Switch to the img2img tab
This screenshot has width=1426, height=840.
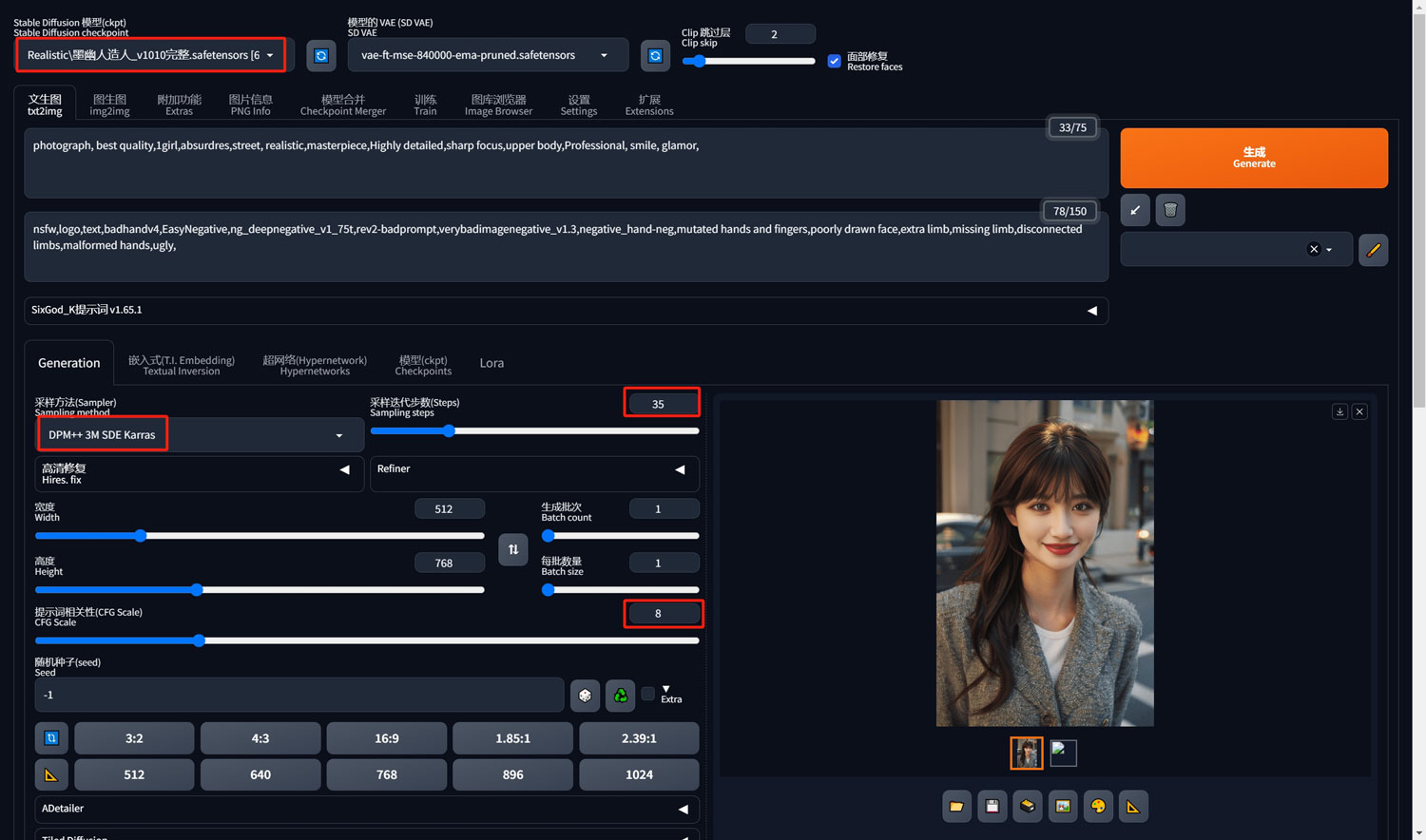point(109,105)
